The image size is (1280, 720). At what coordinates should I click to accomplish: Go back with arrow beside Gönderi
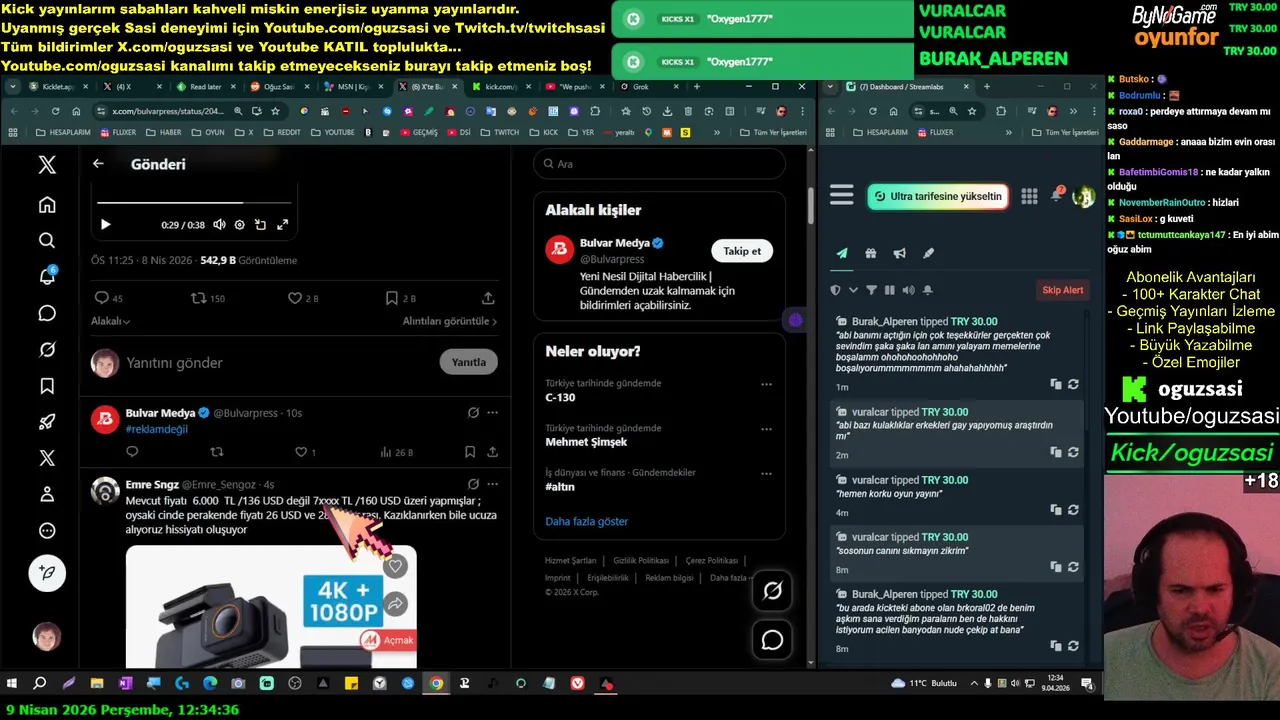pos(98,164)
